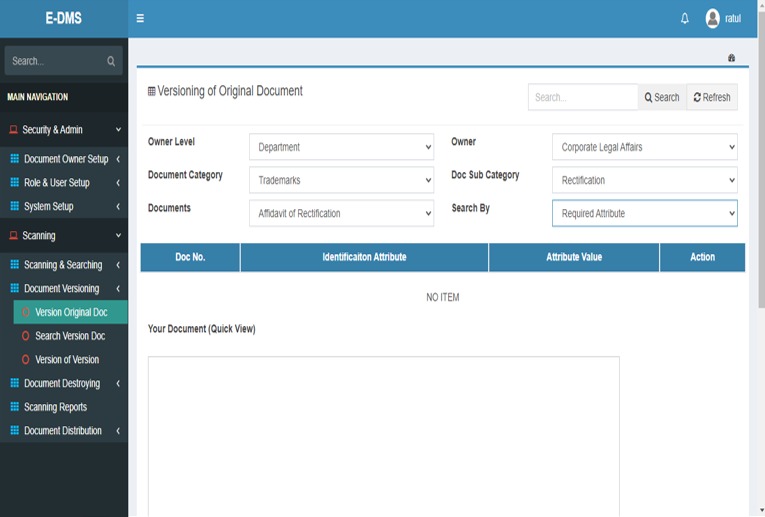
Task: Open the Doc Sub Category Rectification dropdown
Action: tap(644, 180)
